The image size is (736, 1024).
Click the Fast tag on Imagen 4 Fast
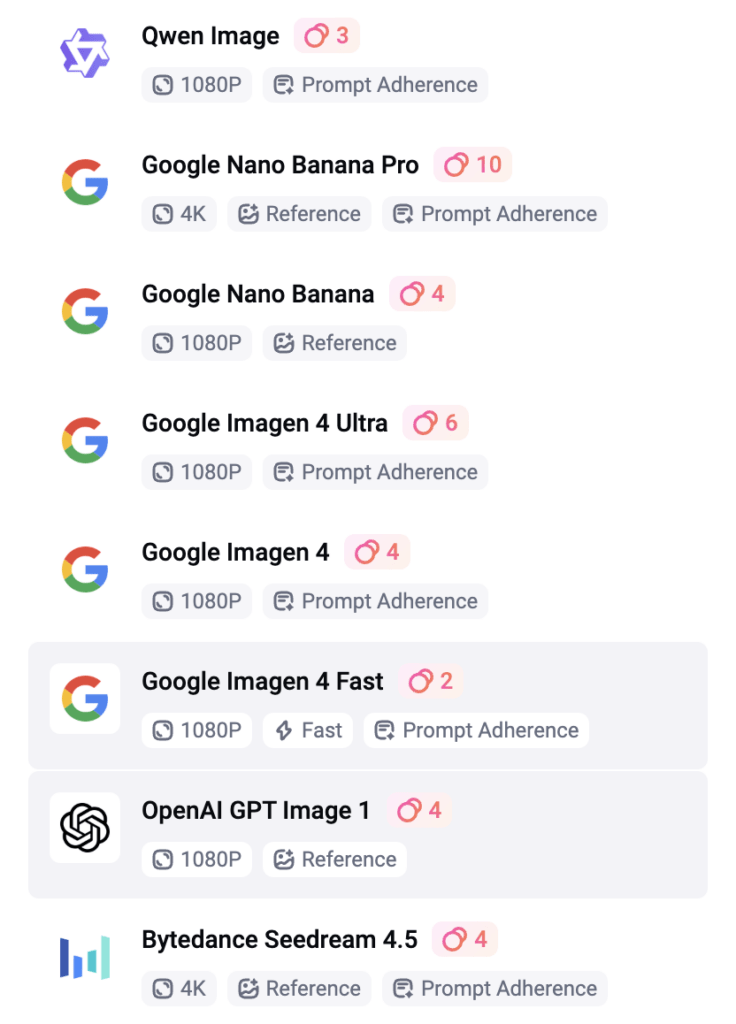308,731
